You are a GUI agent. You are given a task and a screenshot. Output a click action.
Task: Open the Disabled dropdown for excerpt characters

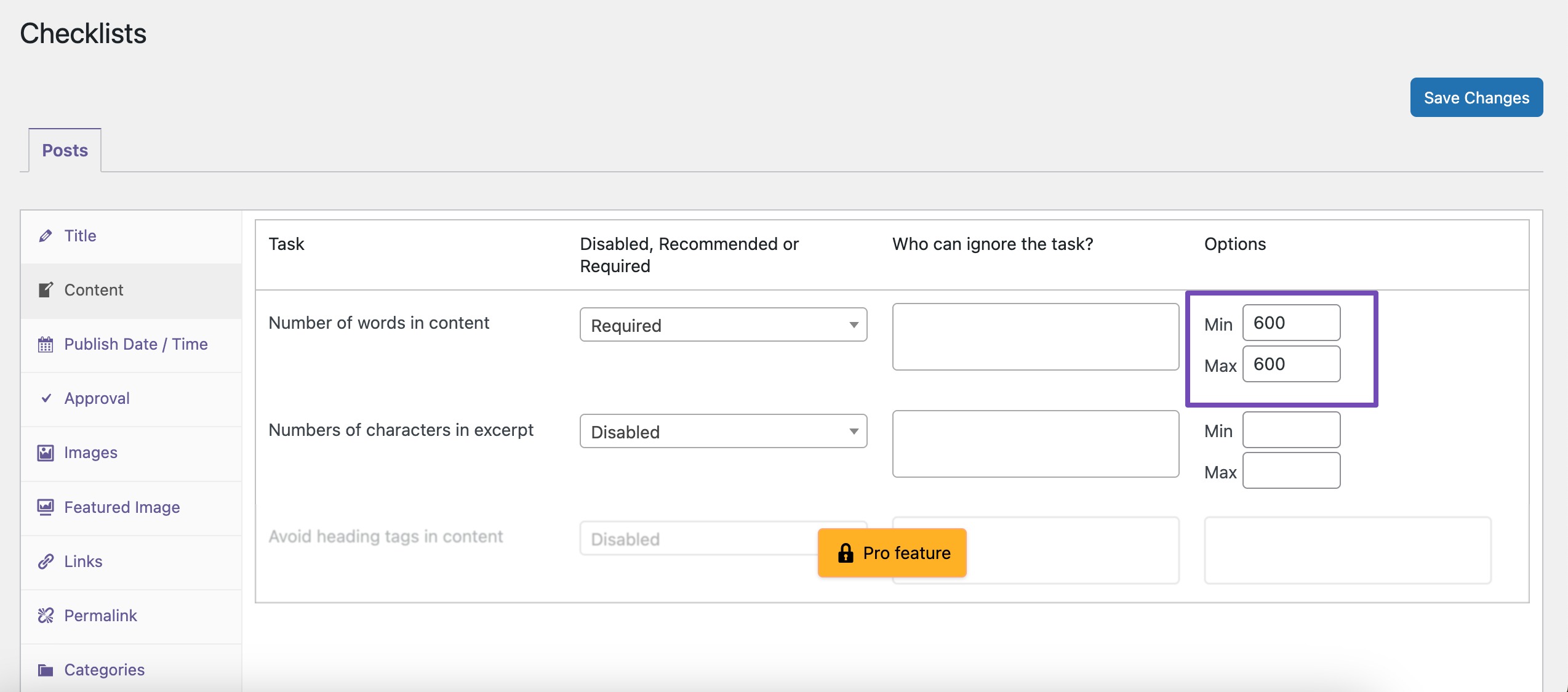[x=723, y=431]
